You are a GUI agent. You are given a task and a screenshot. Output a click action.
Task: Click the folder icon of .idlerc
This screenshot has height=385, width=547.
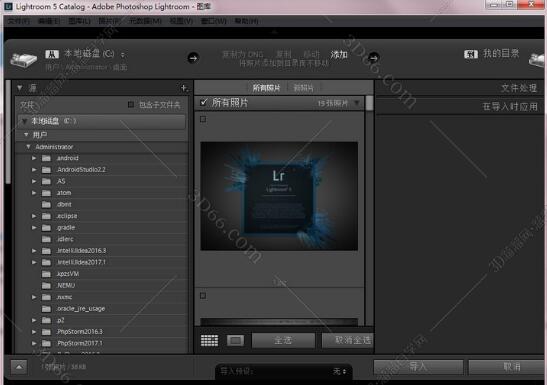click(46, 239)
